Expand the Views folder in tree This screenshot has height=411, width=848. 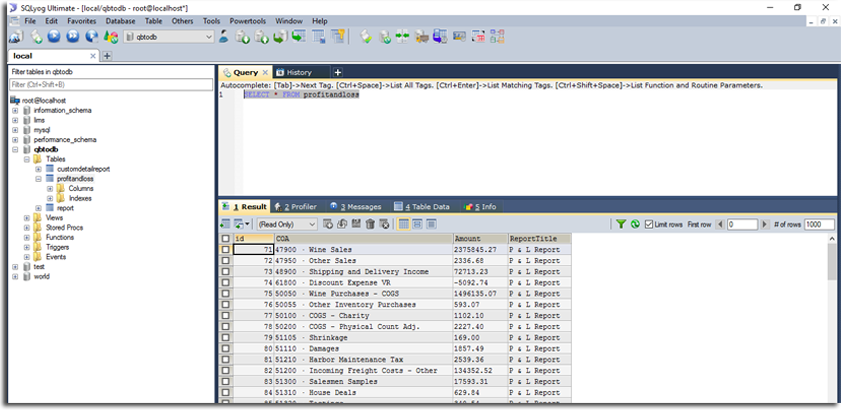pos(25,217)
